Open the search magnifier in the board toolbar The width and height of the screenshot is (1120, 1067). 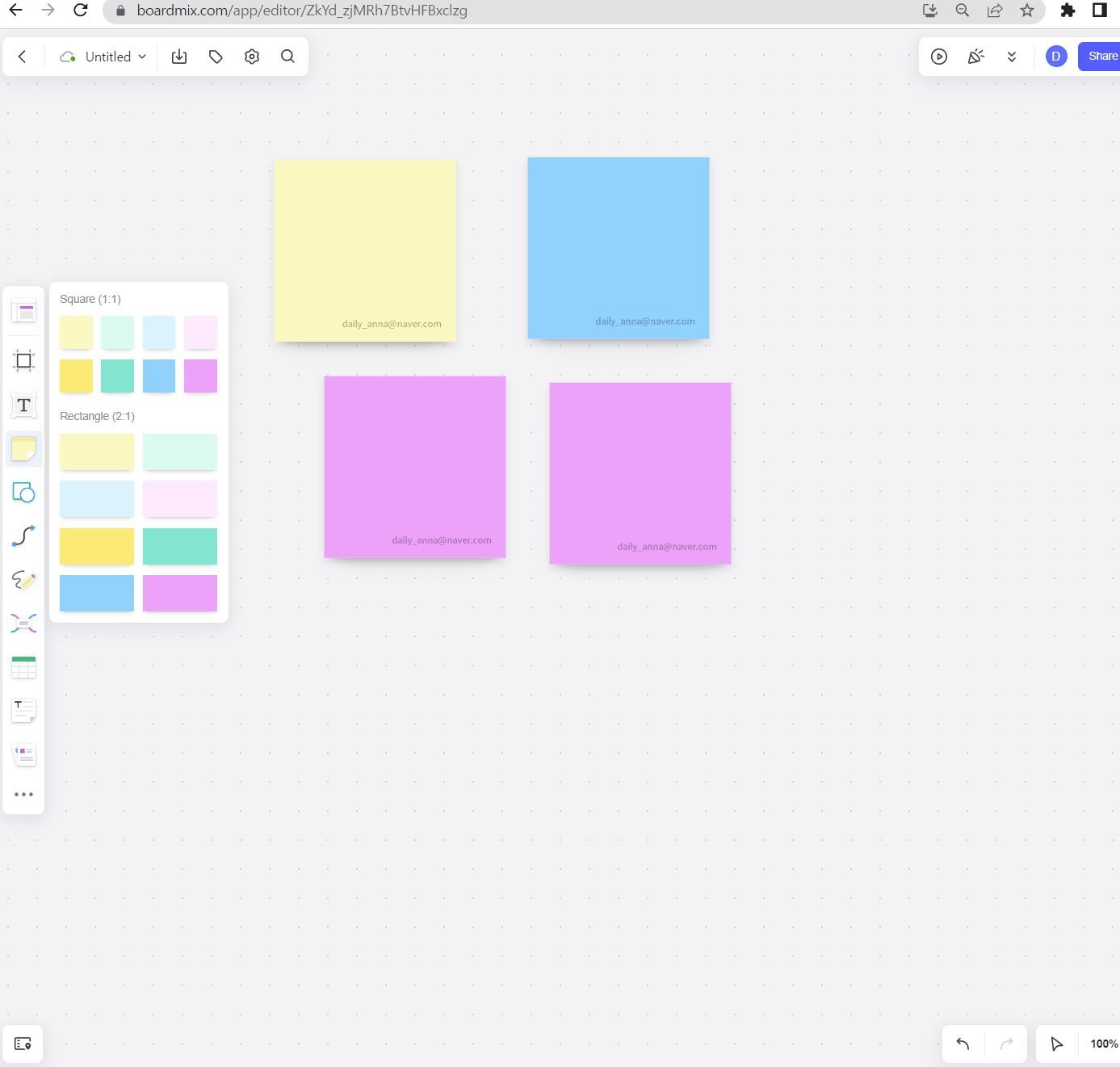click(287, 57)
